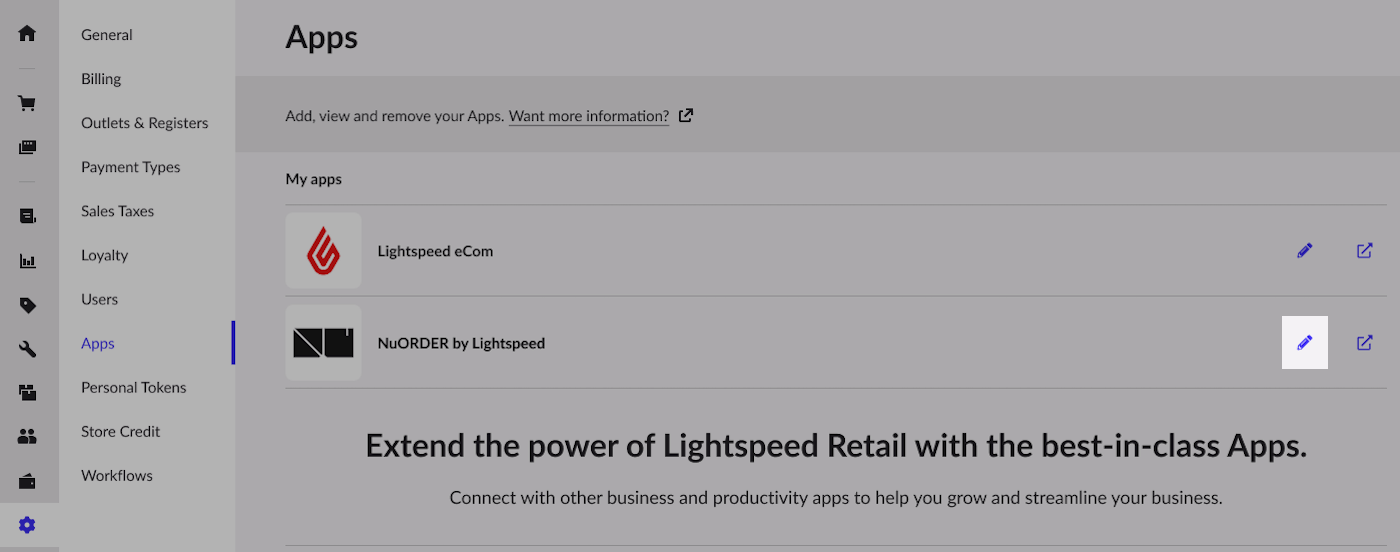The image size is (1400, 552).
Task: Click the shopping cart Sell icon
Action: tap(27, 103)
